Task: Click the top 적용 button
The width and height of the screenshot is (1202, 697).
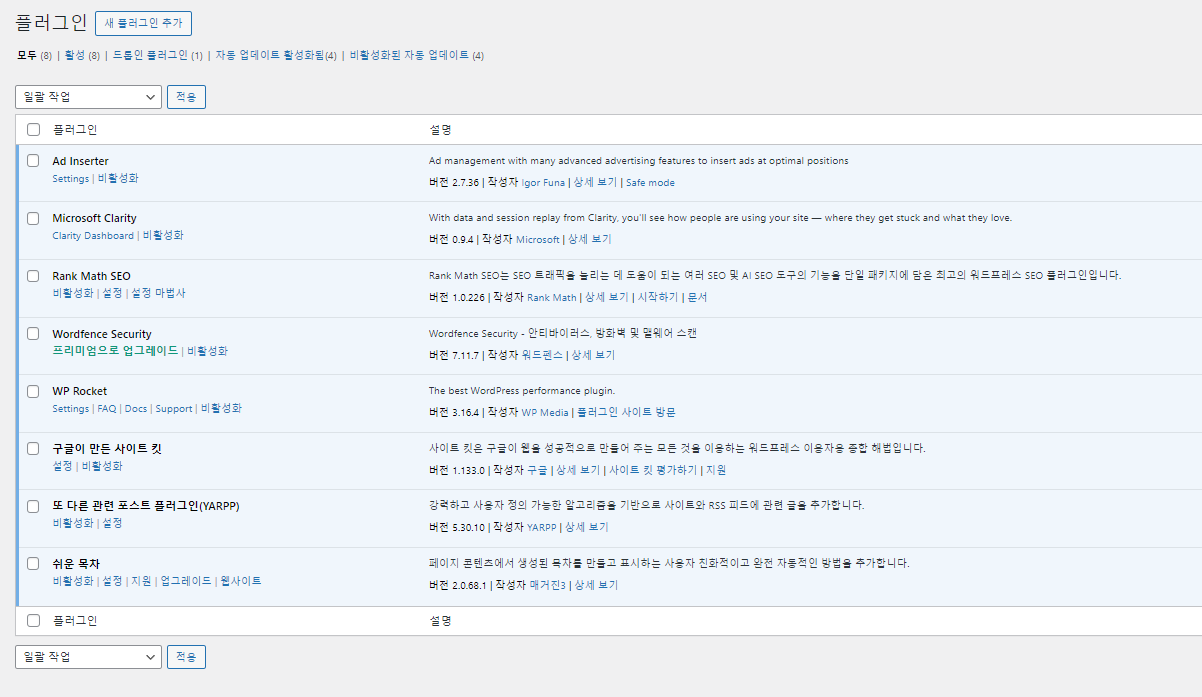Action: 186,97
